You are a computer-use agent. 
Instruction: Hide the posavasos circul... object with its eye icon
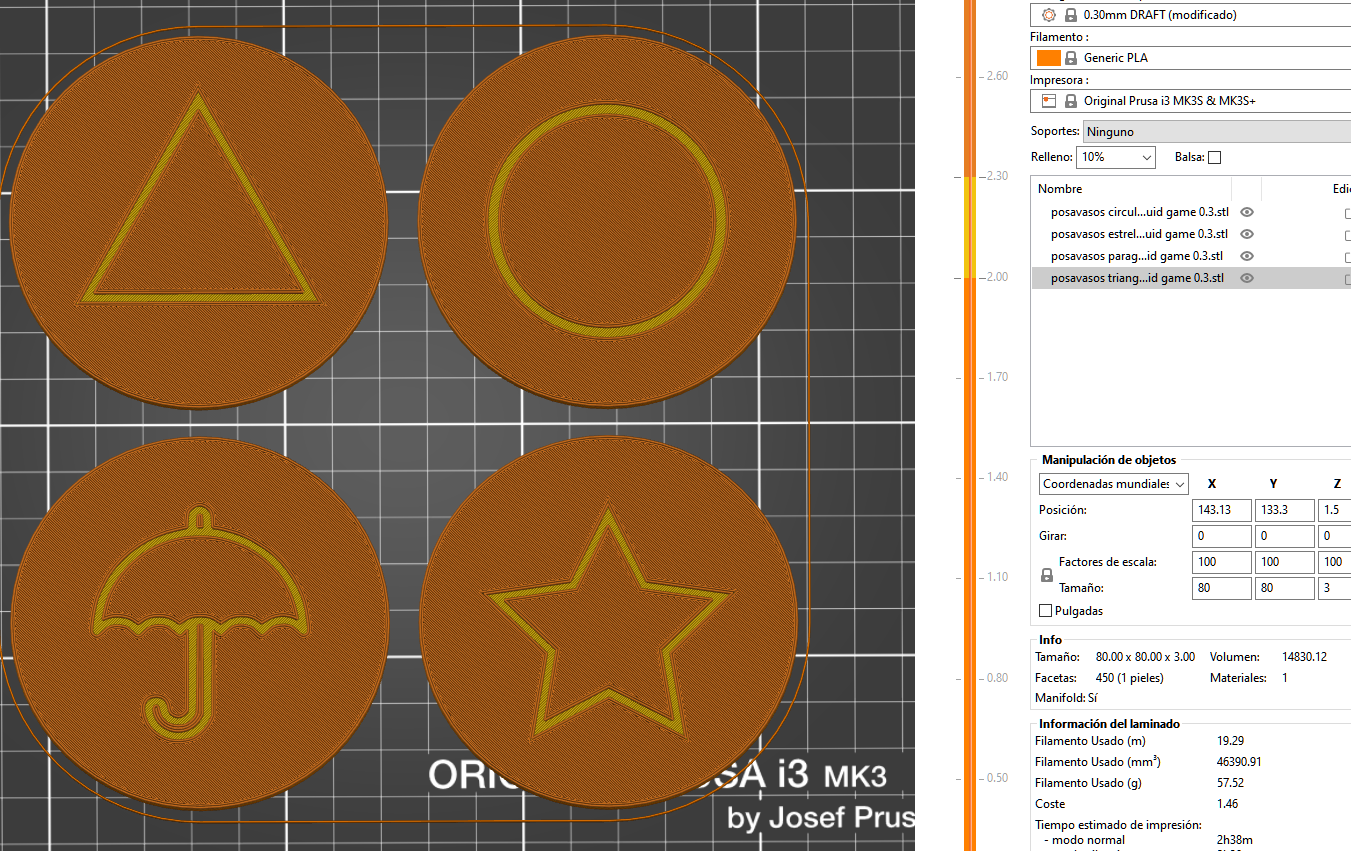point(1247,212)
